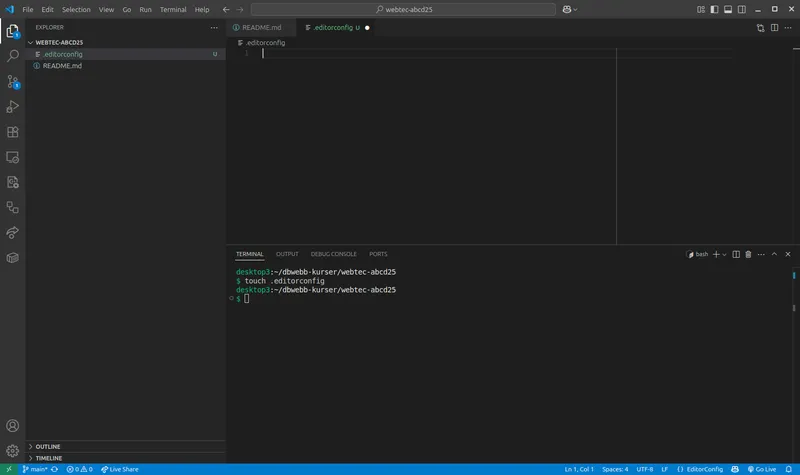Click the Go Back navigation arrow
Screen dimensions: 800x475
click(x=226, y=9)
